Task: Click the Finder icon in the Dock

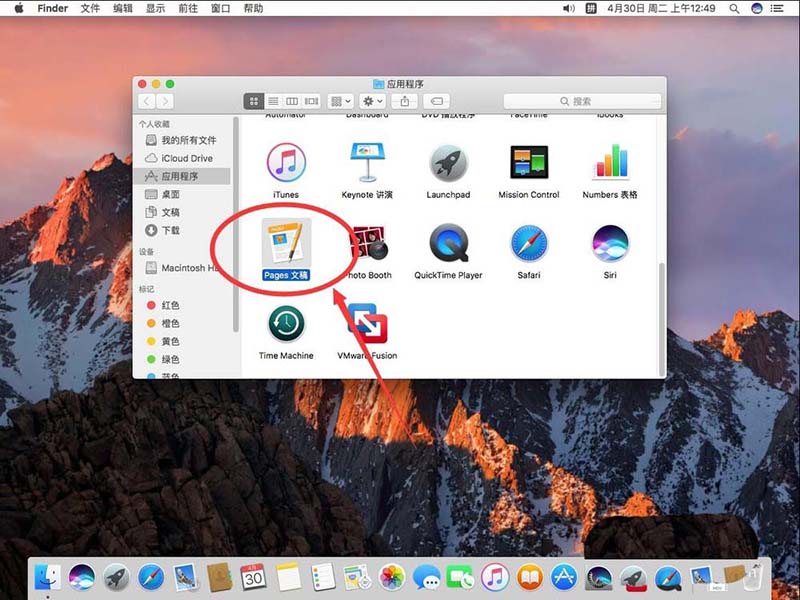Action: click(47, 578)
